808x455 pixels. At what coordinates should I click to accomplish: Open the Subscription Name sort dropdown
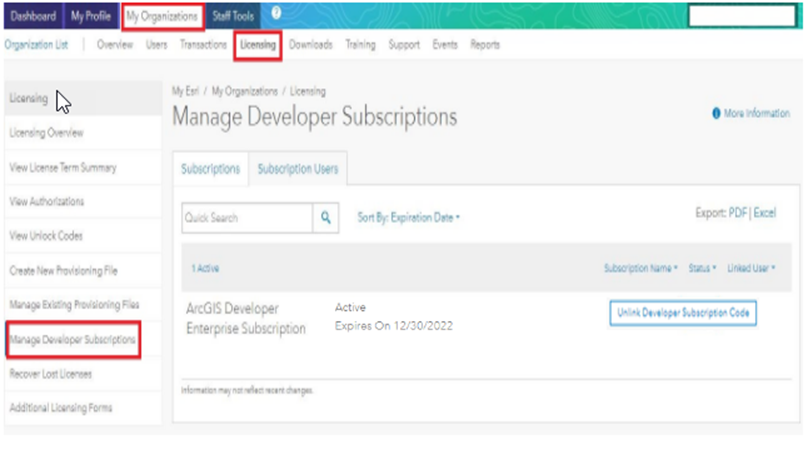[640, 269]
